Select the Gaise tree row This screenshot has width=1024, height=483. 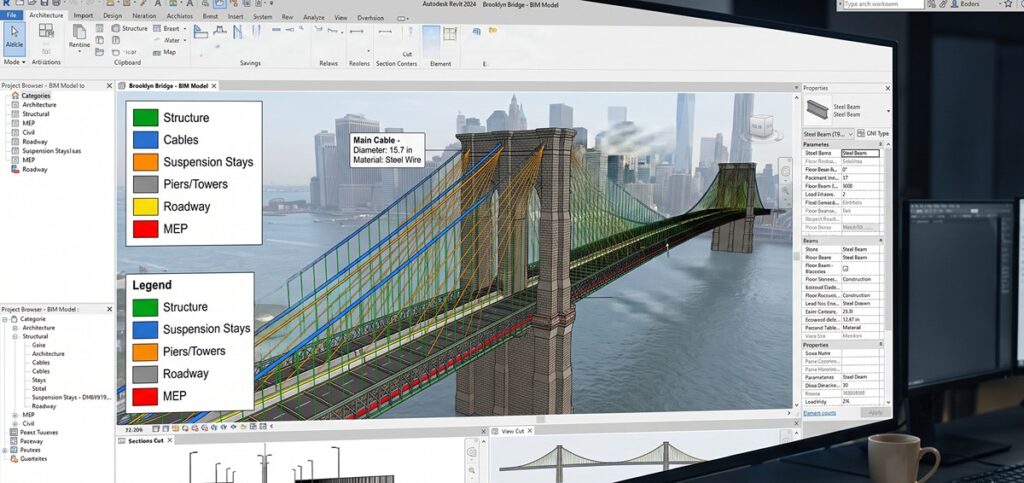(x=39, y=345)
